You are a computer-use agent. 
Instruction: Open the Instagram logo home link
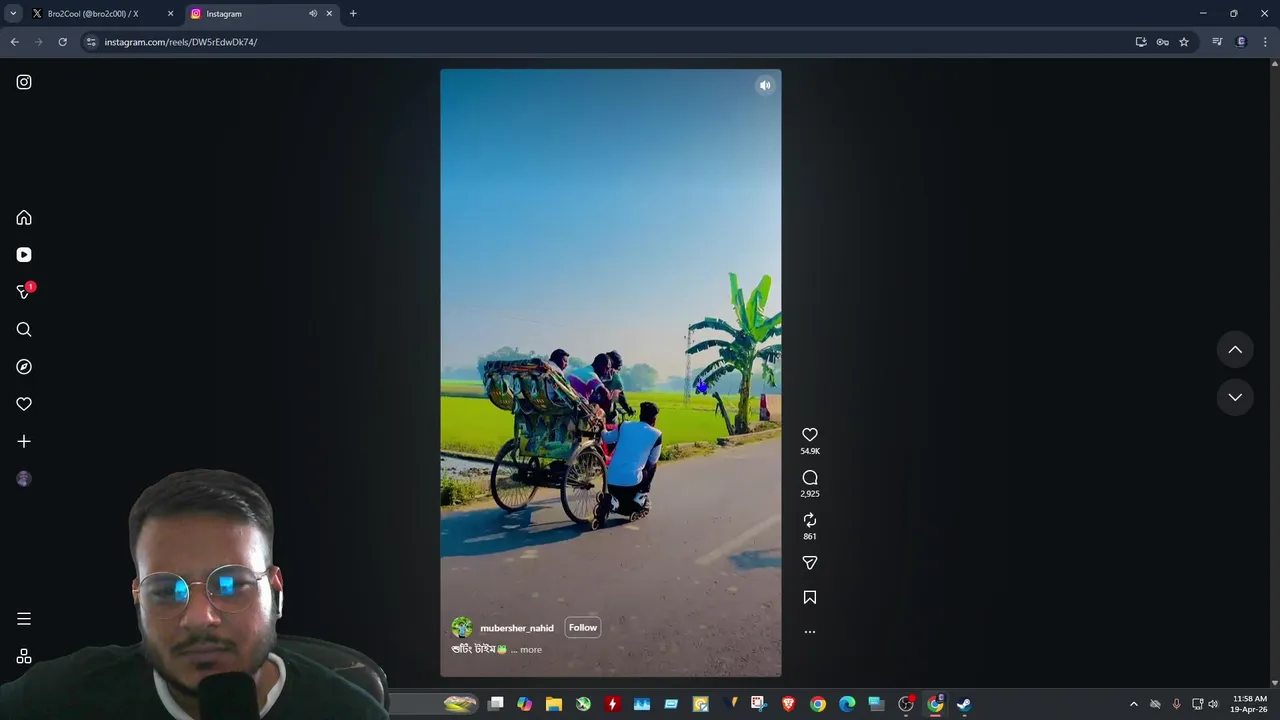coord(24,82)
